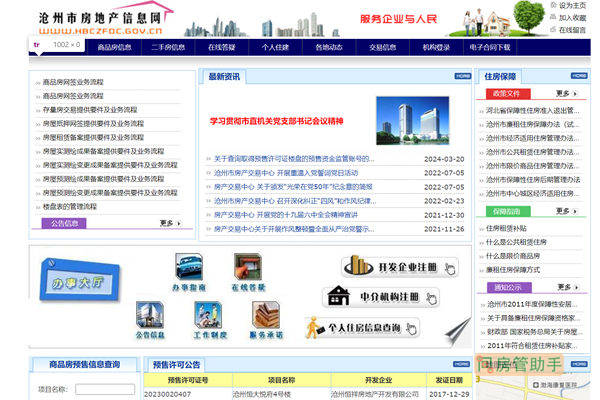The image size is (600, 400).
Task: Open 财政部 国家税务总局关于房屋 notice
Action: pyautogui.click(x=535, y=332)
